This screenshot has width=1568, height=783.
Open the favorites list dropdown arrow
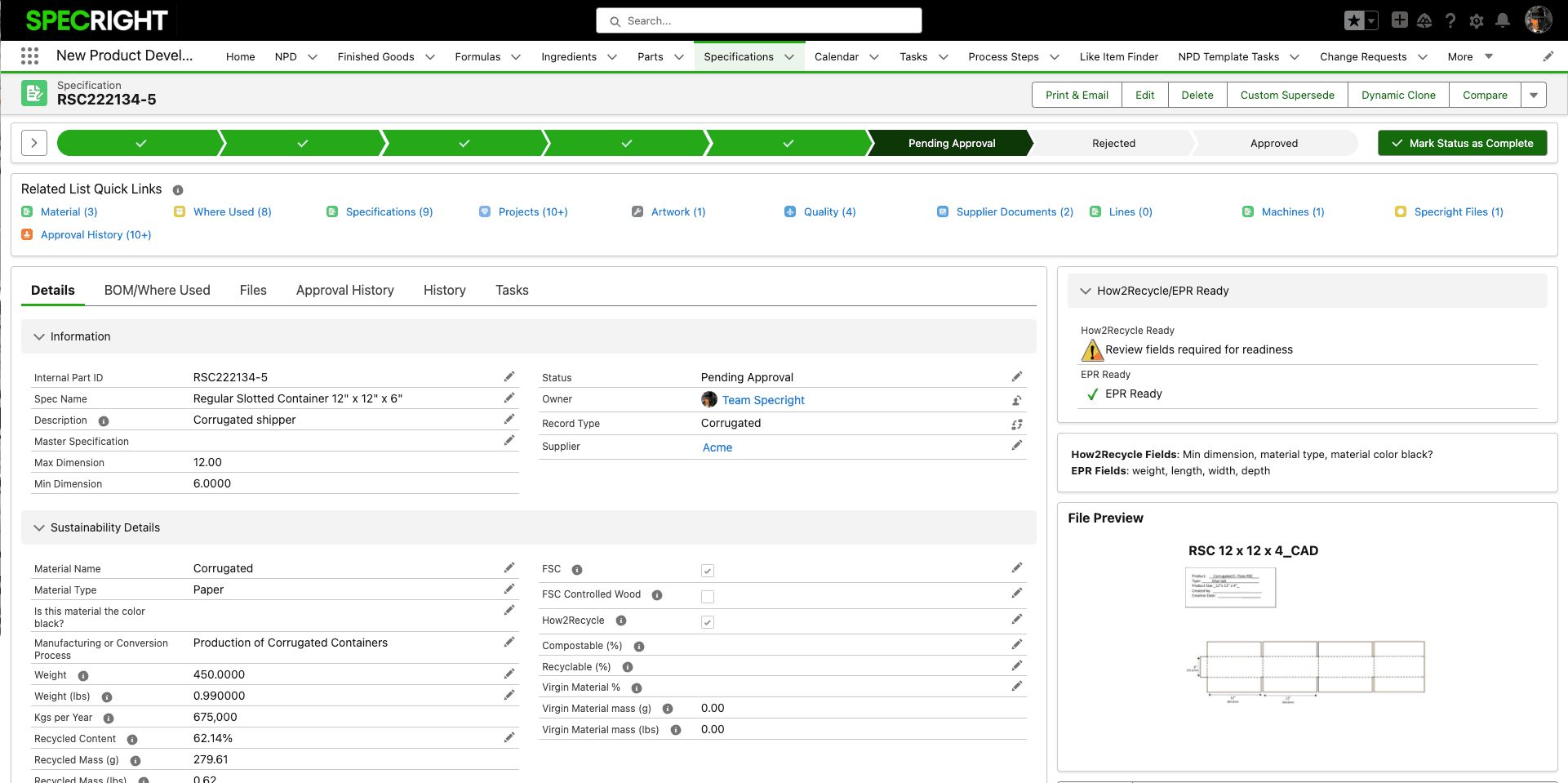point(1372,20)
